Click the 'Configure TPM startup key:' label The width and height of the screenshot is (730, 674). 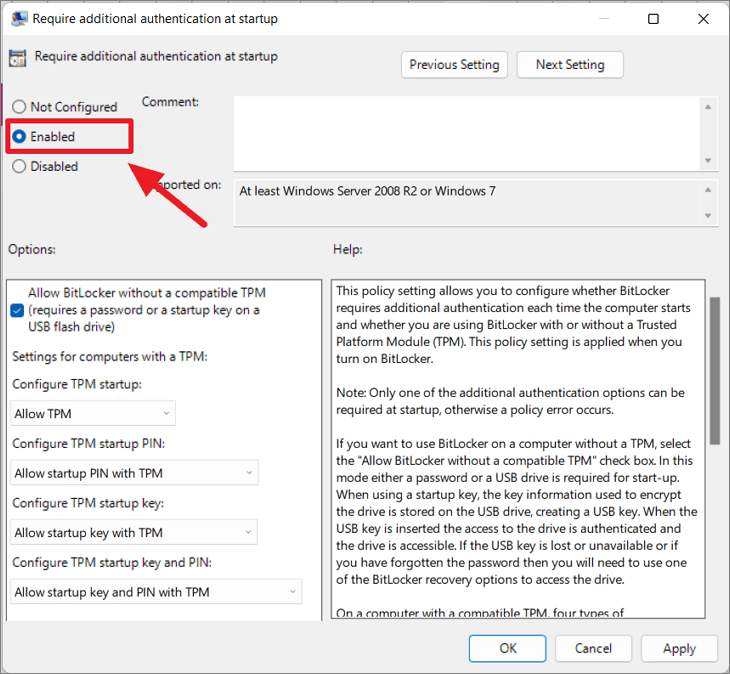[88, 503]
